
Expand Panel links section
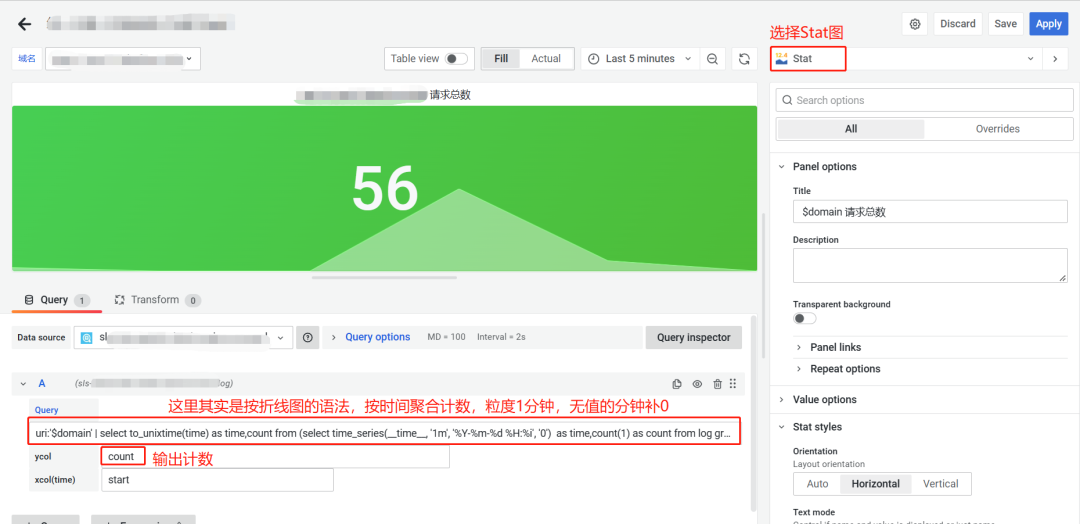(x=835, y=347)
